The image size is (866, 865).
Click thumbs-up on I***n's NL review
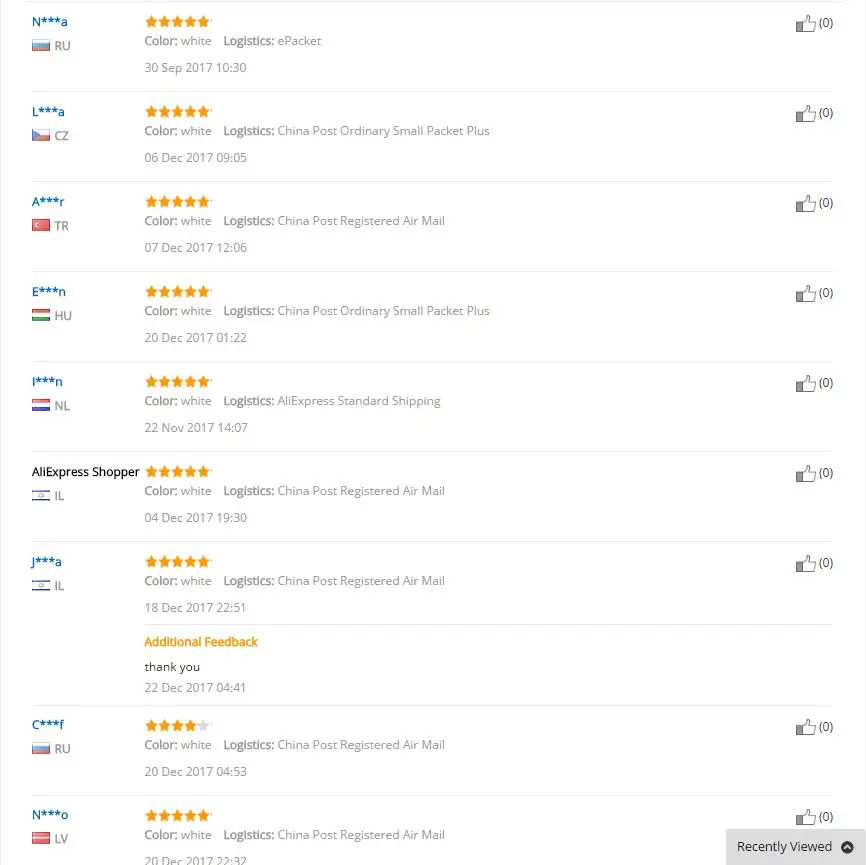pyautogui.click(x=805, y=384)
